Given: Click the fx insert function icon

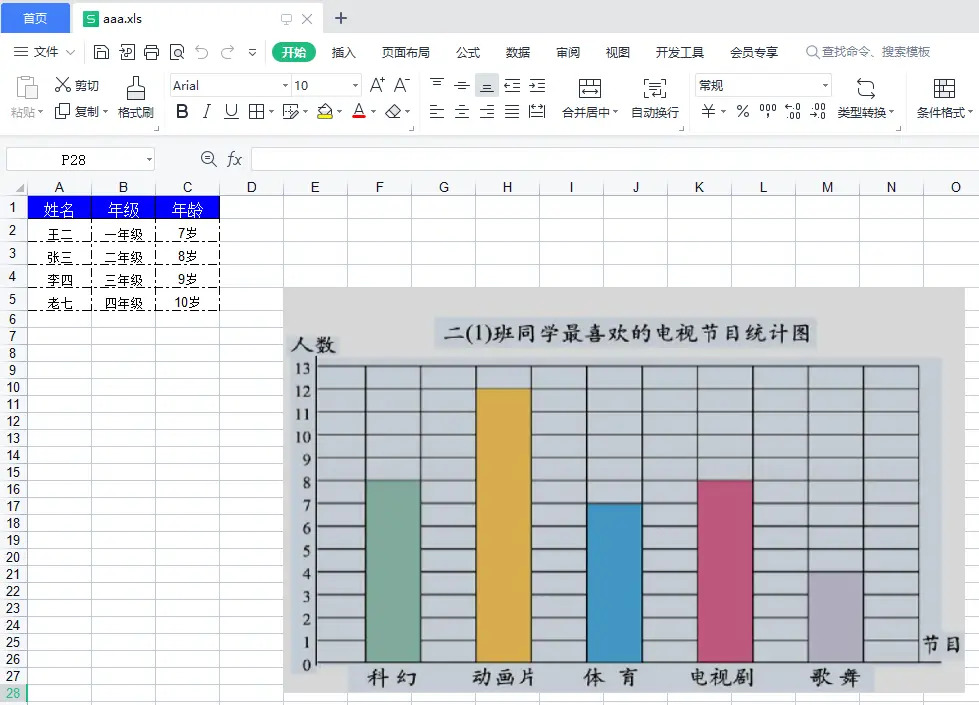Looking at the screenshot, I should pos(234,159).
